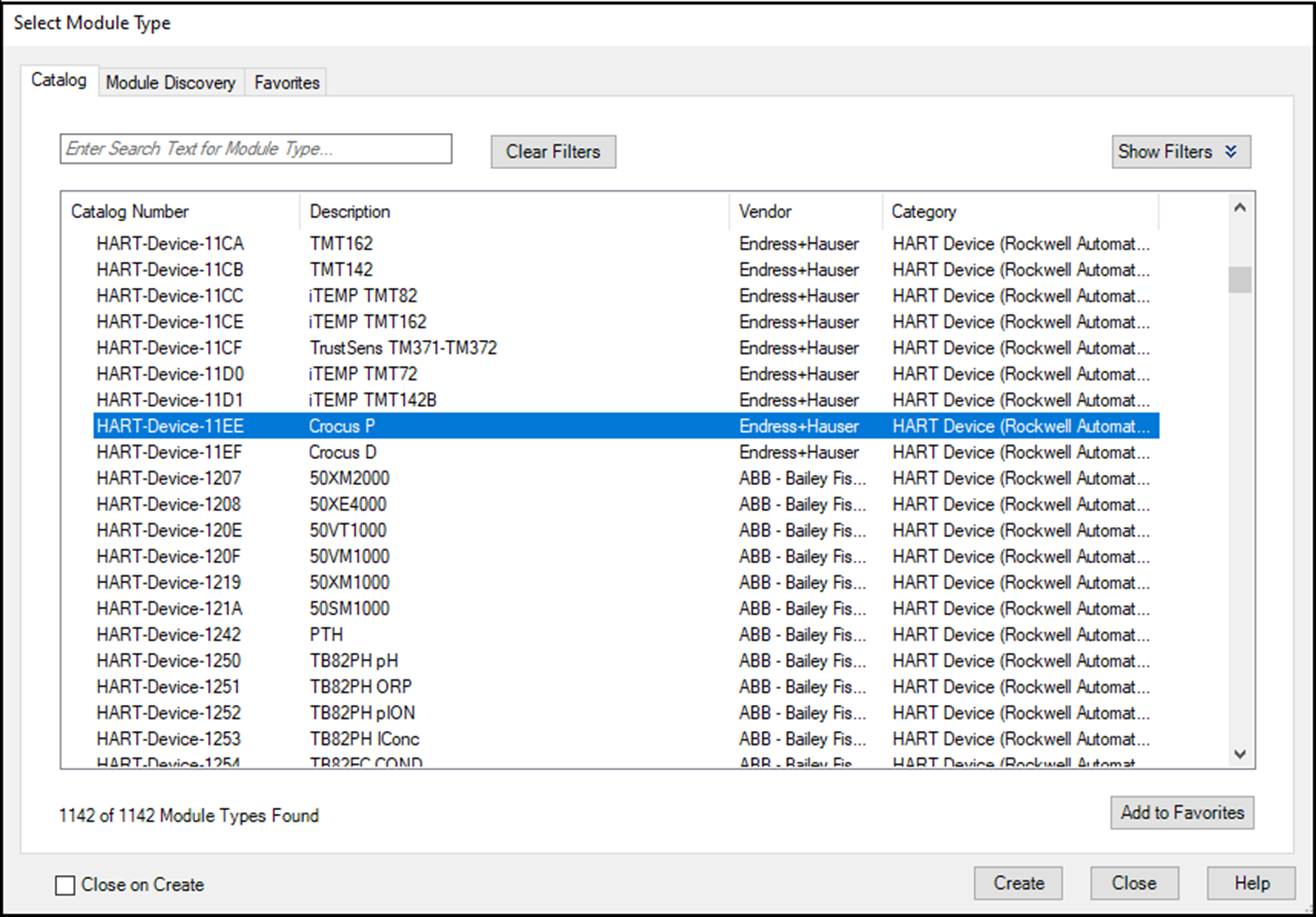This screenshot has width=1316, height=917.
Task: Select row HART-Device-1250
Action: click(x=626, y=661)
